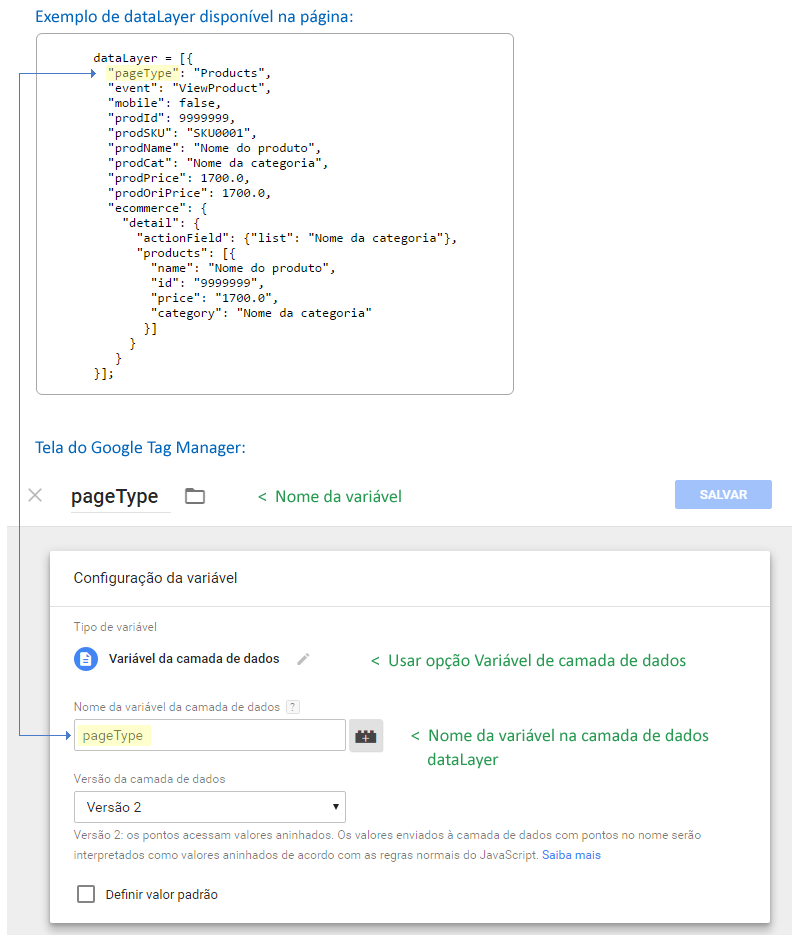Click the "price": "1700.0" code line
800x943 pixels.
click(215, 298)
